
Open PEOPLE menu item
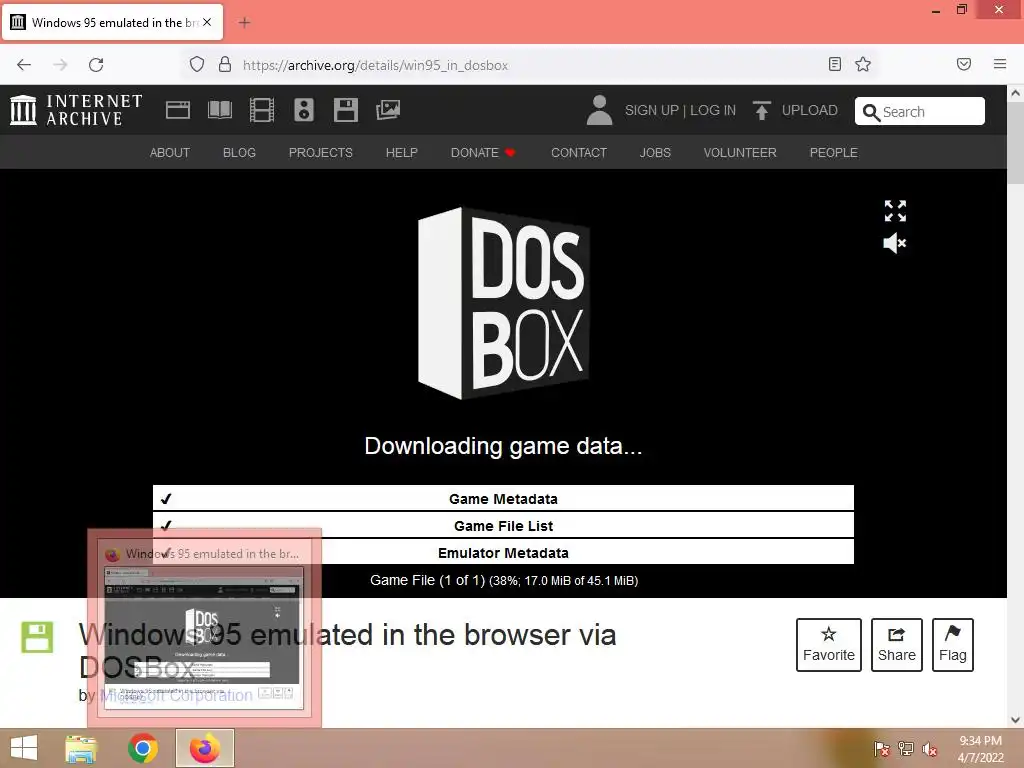833,152
